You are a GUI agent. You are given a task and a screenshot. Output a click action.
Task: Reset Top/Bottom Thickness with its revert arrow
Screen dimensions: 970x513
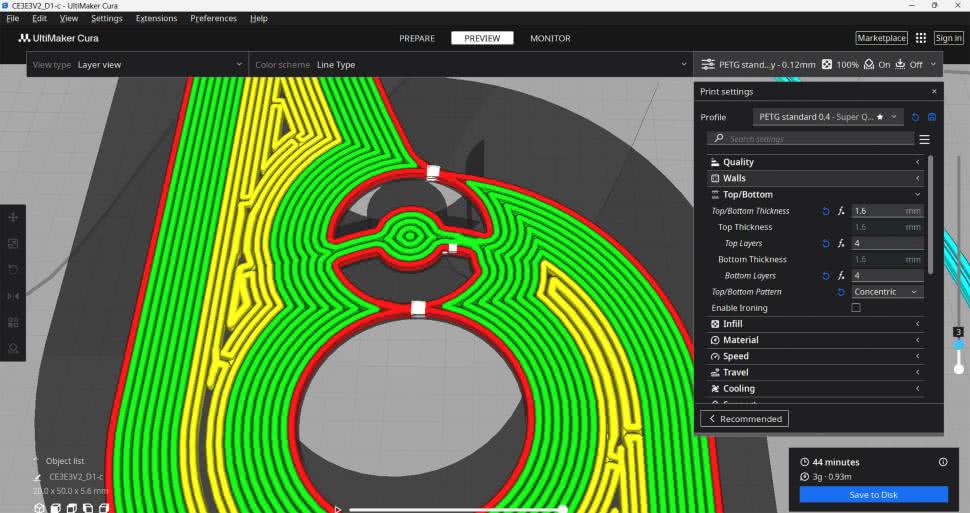[x=826, y=211]
